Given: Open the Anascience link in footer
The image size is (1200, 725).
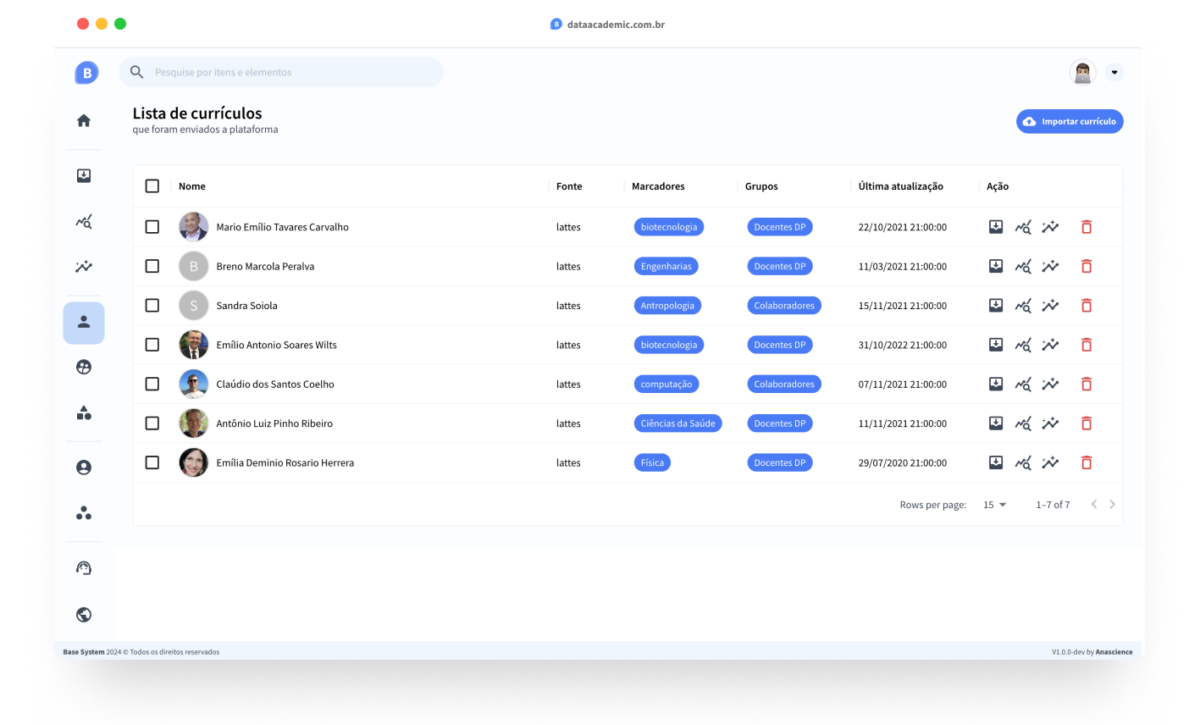Looking at the screenshot, I should click(x=1114, y=652).
